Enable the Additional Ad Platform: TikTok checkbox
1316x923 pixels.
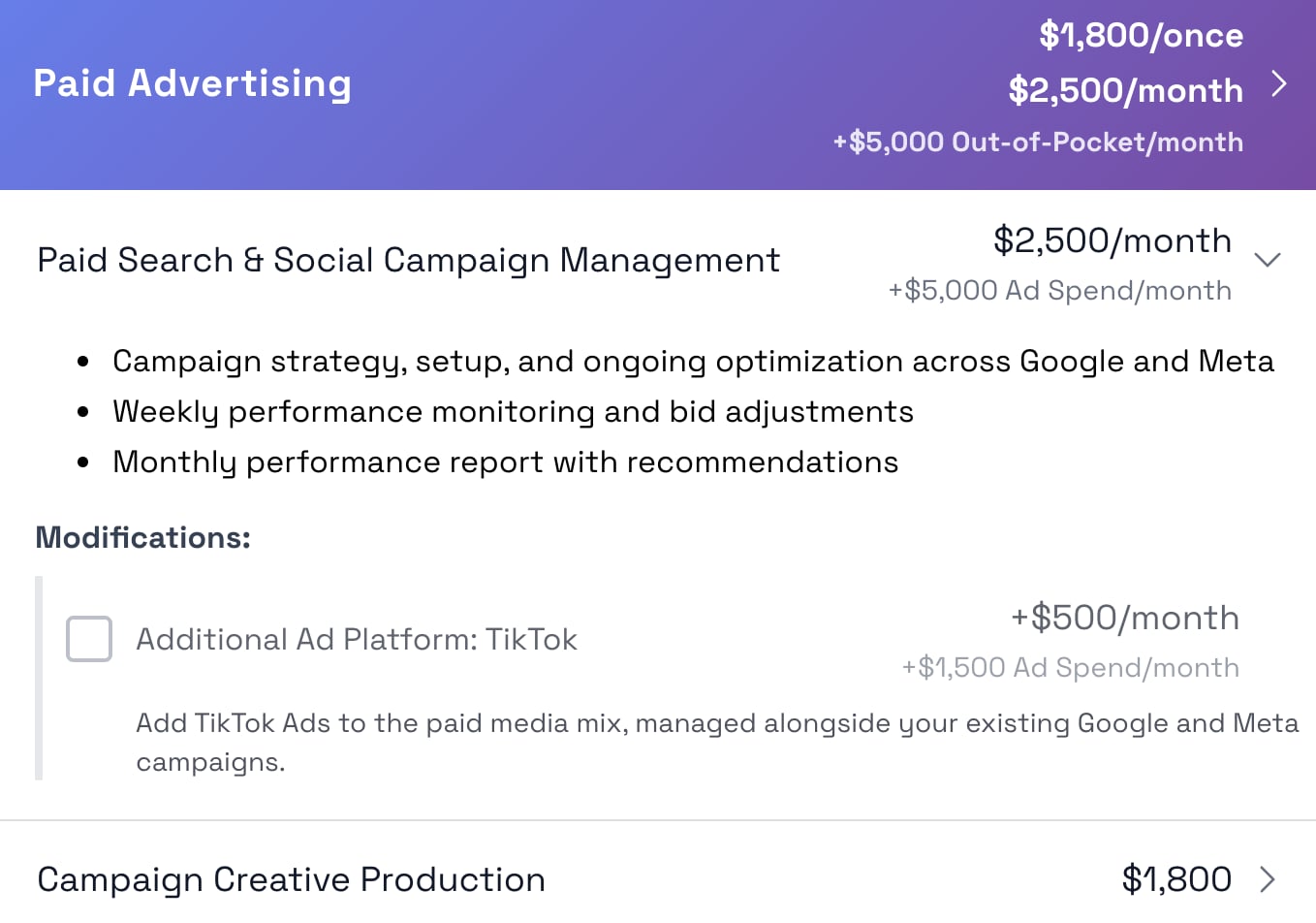(89, 639)
